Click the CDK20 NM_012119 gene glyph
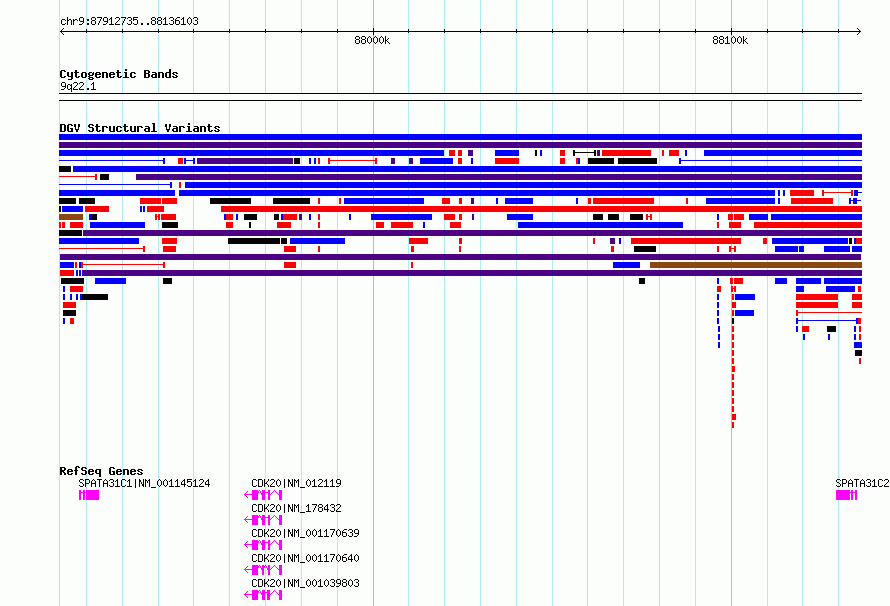This screenshot has width=890, height=606. coord(263,495)
